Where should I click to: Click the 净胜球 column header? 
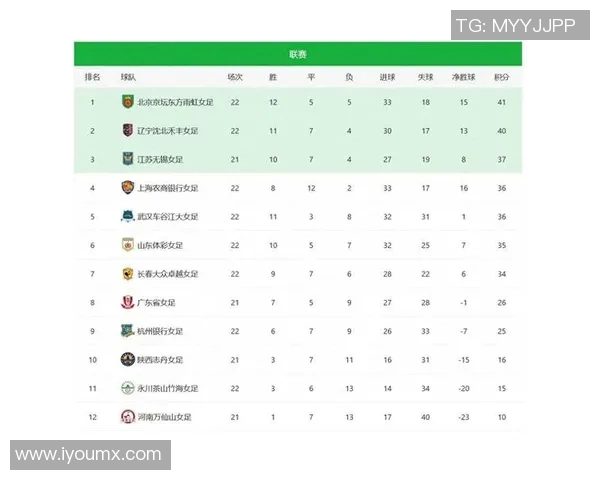point(463,76)
